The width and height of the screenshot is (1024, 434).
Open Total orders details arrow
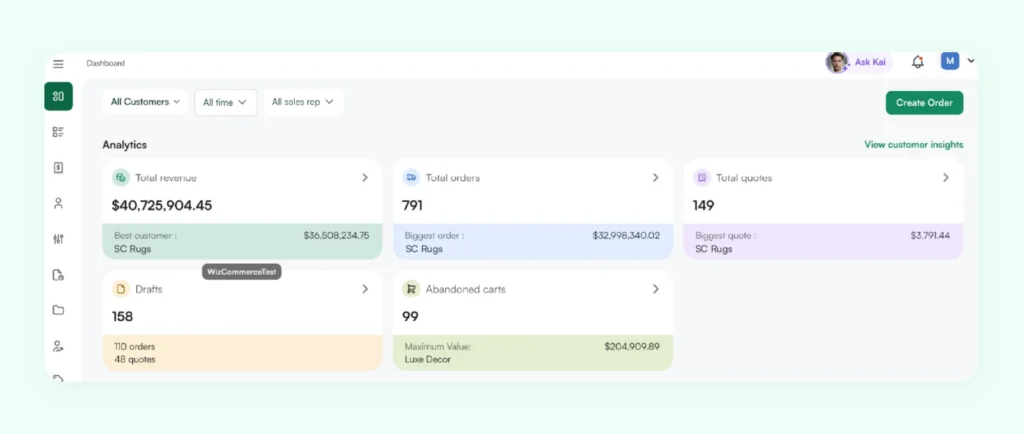point(656,178)
